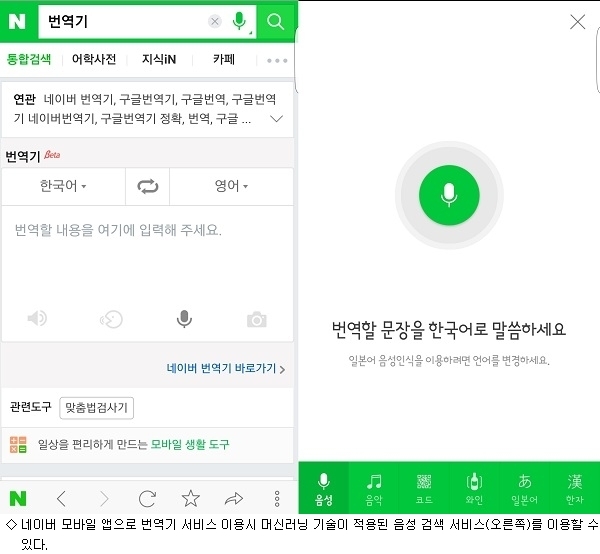Show more tabs with the three dots
Viewport: 600px width, 554px height.
click(x=277, y=60)
